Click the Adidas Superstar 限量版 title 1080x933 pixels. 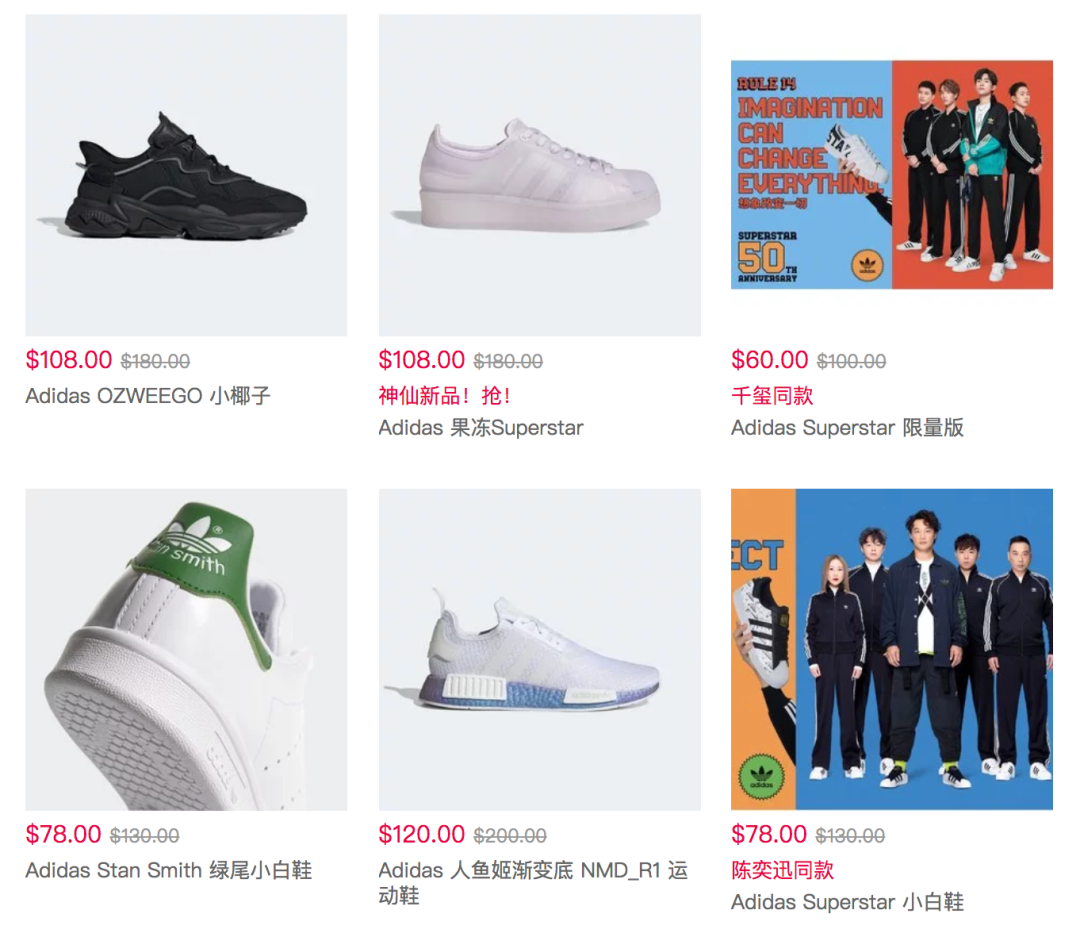pos(847,428)
